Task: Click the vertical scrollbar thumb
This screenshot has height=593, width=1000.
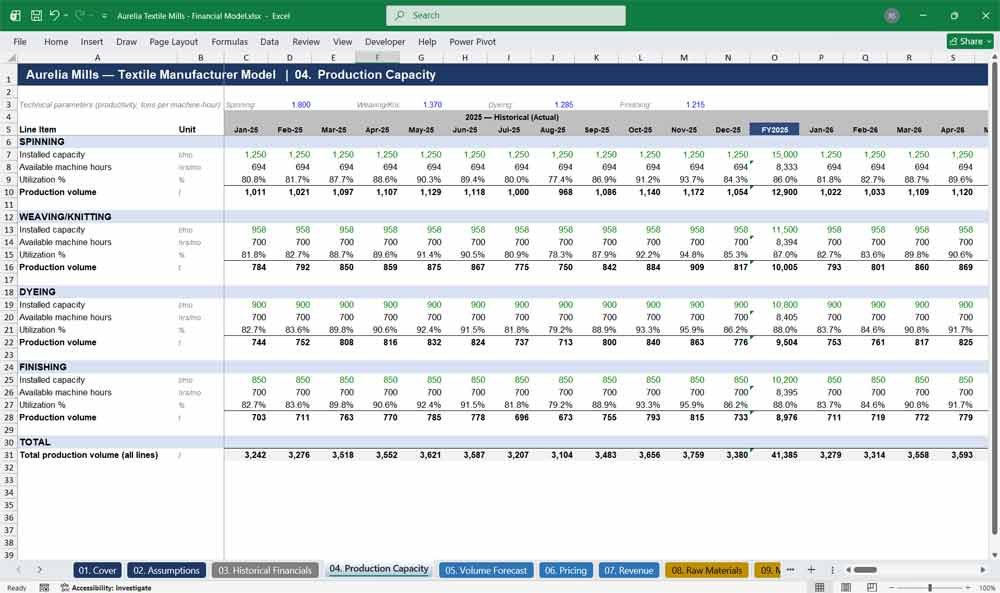Action: pyautogui.click(x=994, y=298)
